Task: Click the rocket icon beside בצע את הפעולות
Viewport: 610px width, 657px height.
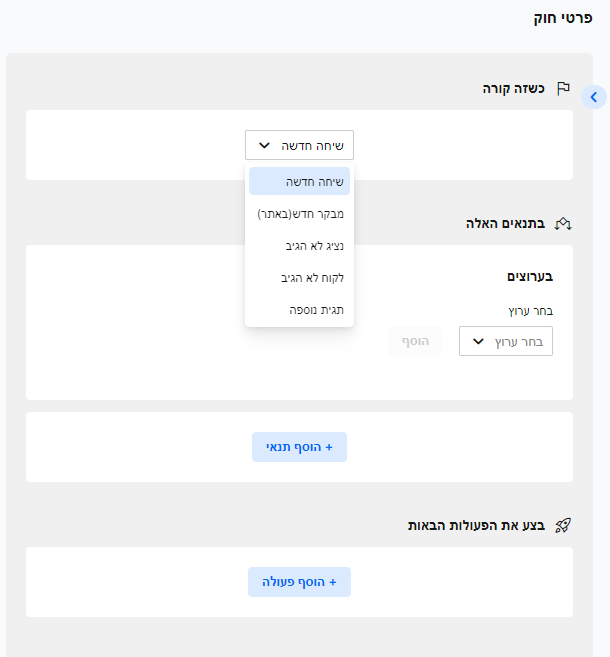Action: point(563,525)
